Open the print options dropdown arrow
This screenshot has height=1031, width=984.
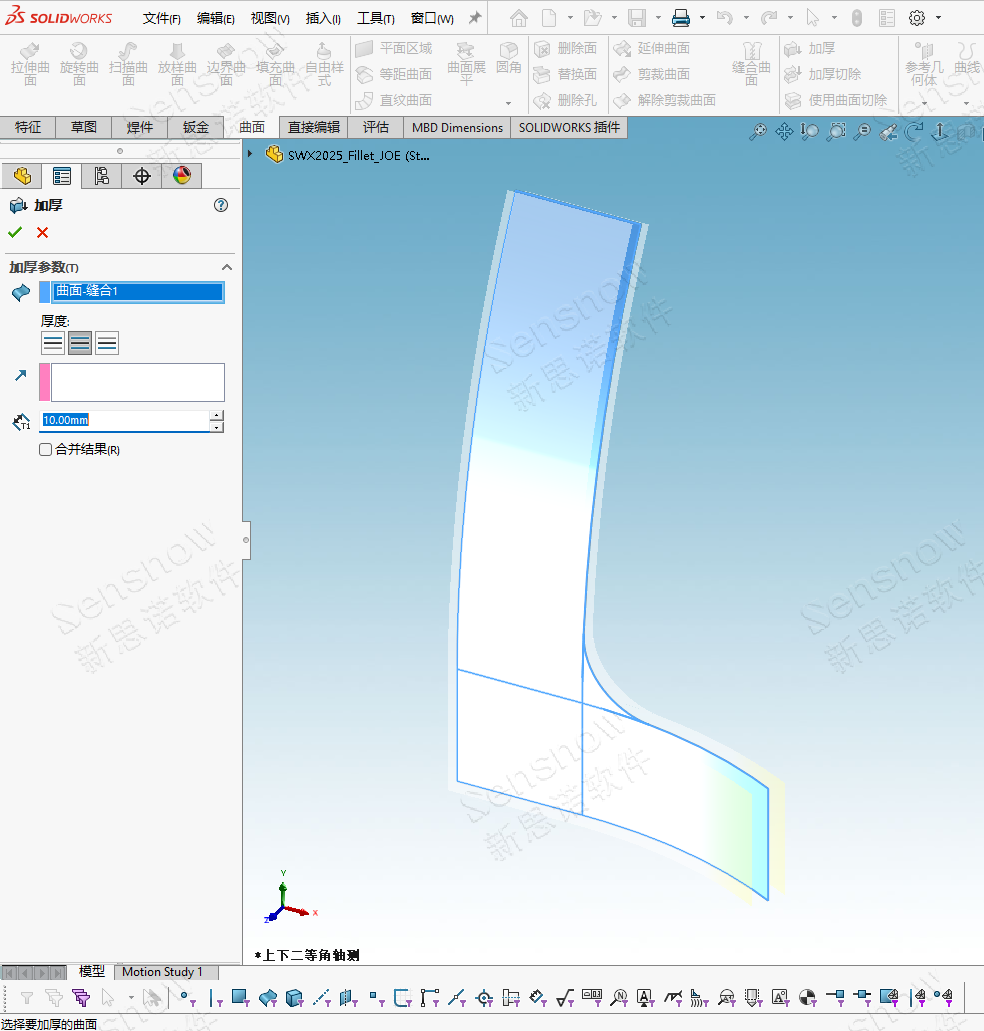[x=702, y=18]
